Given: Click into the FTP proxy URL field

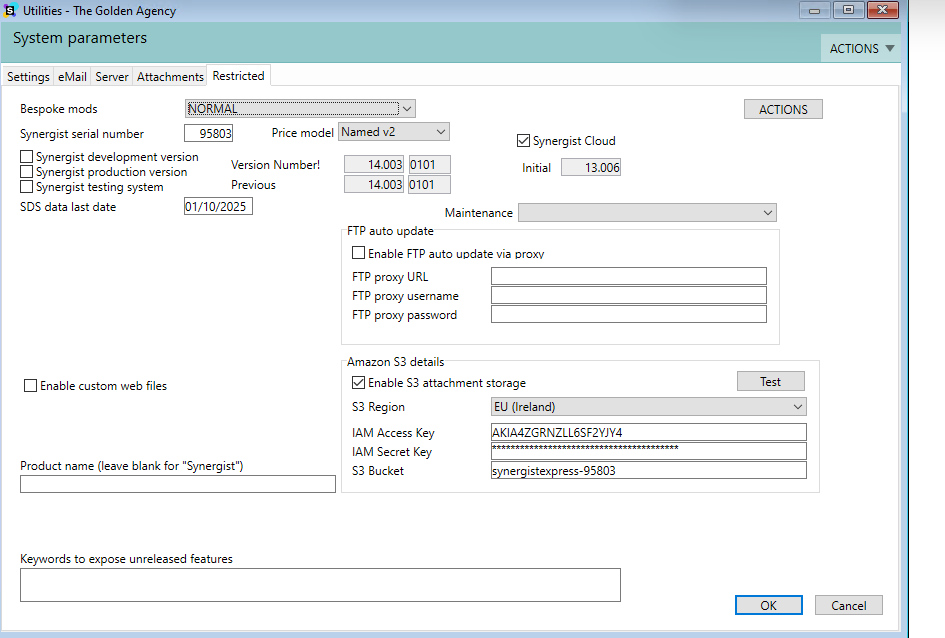Looking at the screenshot, I should pos(628,277).
